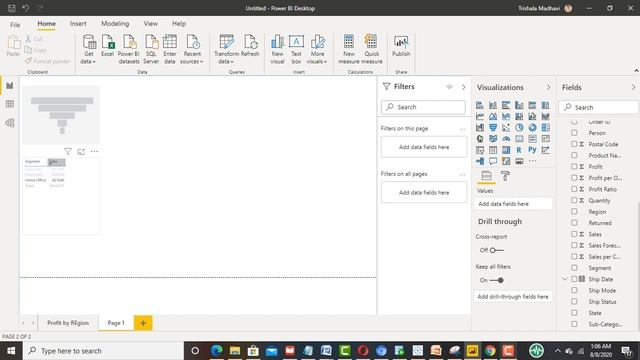640x360 pixels.
Task: Click Focus mode icon on the visual
Action: click(x=81, y=151)
